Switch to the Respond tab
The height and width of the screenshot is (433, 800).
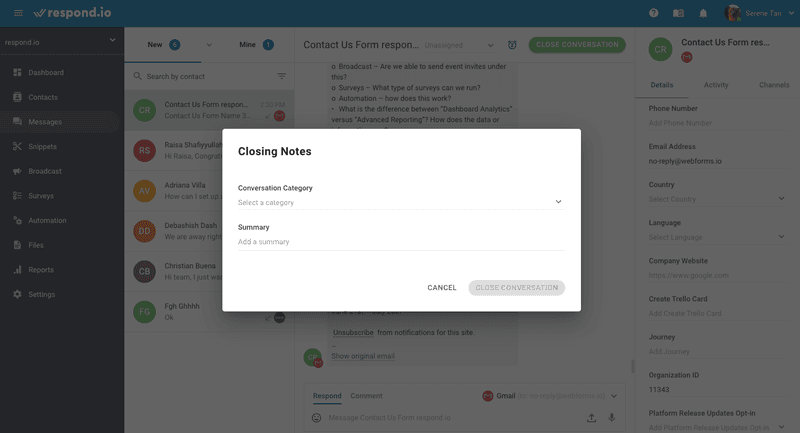pyautogui.click(x=327, y=396)
